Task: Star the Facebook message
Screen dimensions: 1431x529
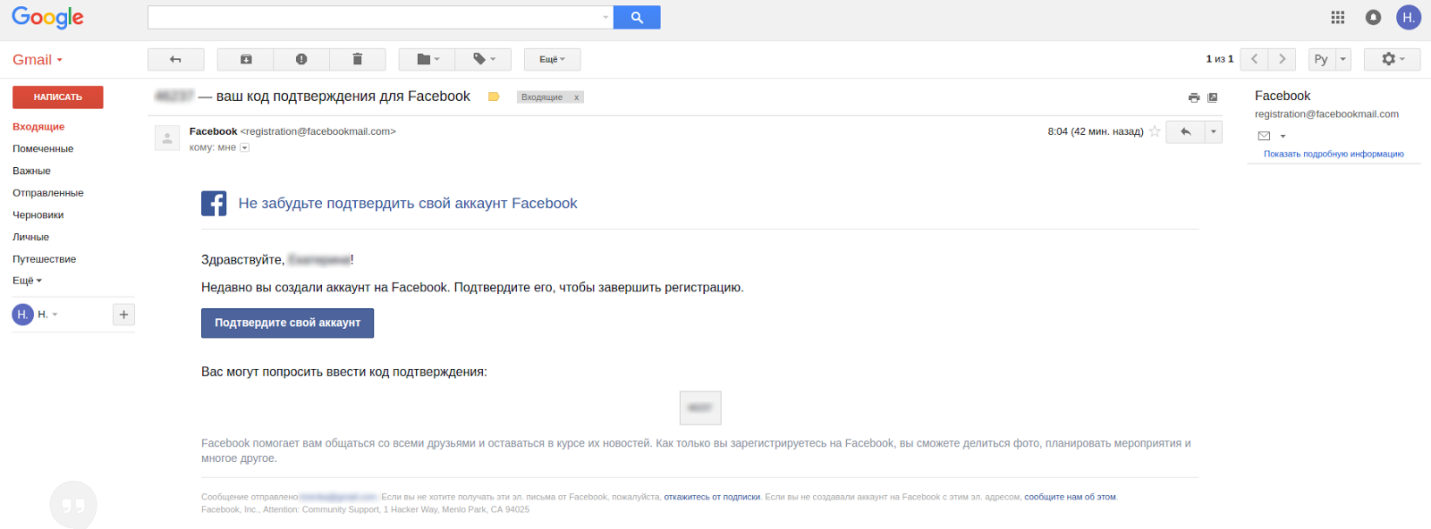Action: (1155, 132)
